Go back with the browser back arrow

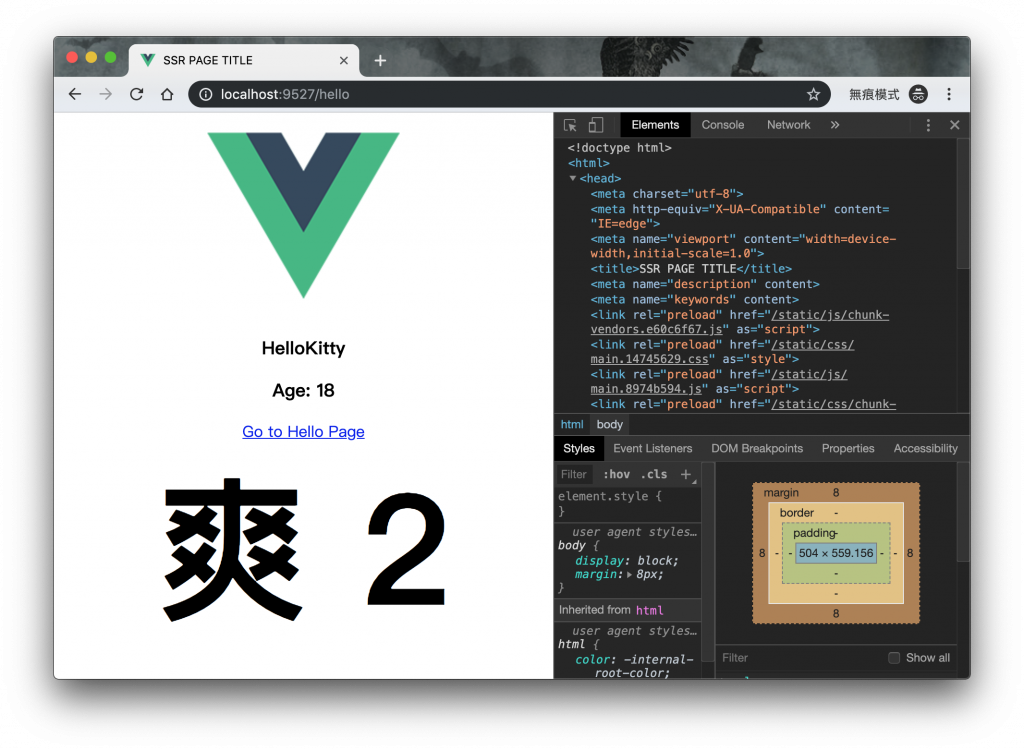tap(75, 95)
